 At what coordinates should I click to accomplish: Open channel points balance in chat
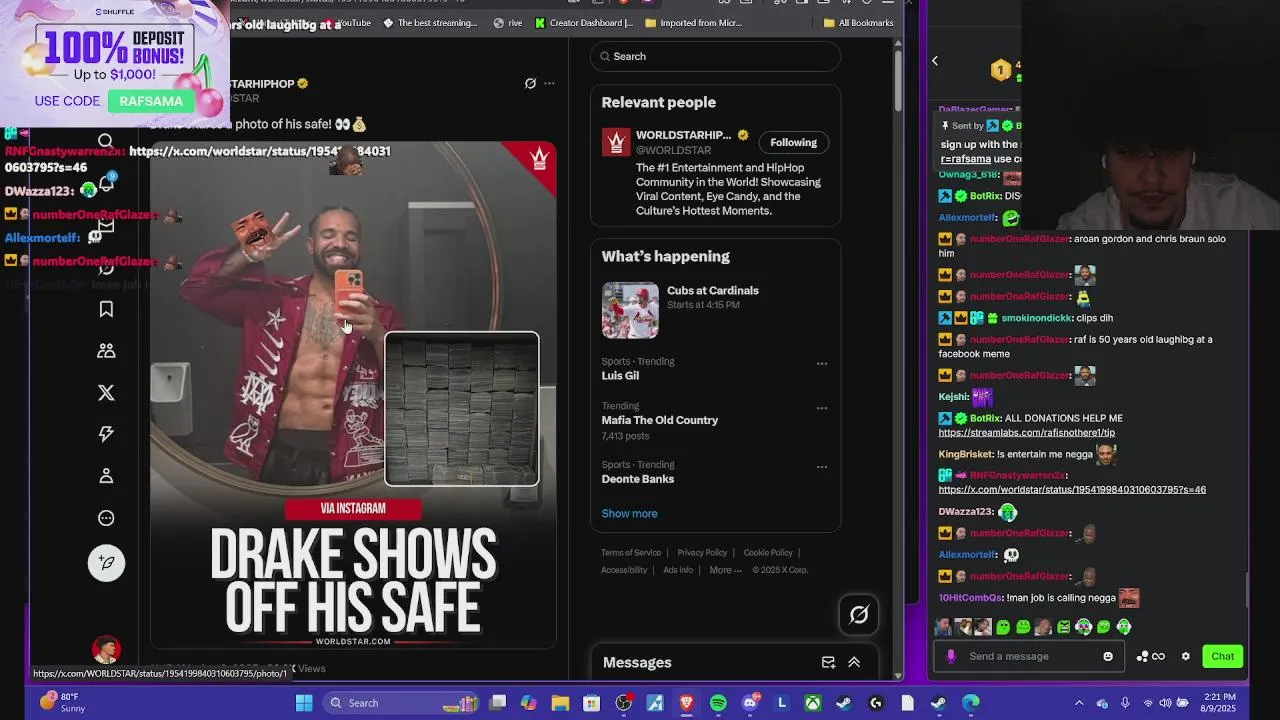(1150, 656)
